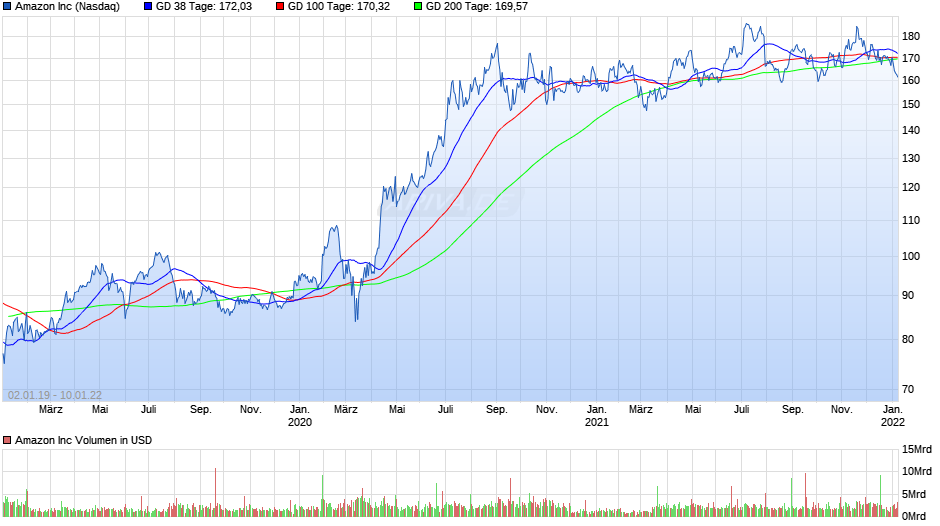Select the GD 38 Tage: 172,03 label
Image resolution: width=940 pixels, height=526 pixels.
(204, 7)
